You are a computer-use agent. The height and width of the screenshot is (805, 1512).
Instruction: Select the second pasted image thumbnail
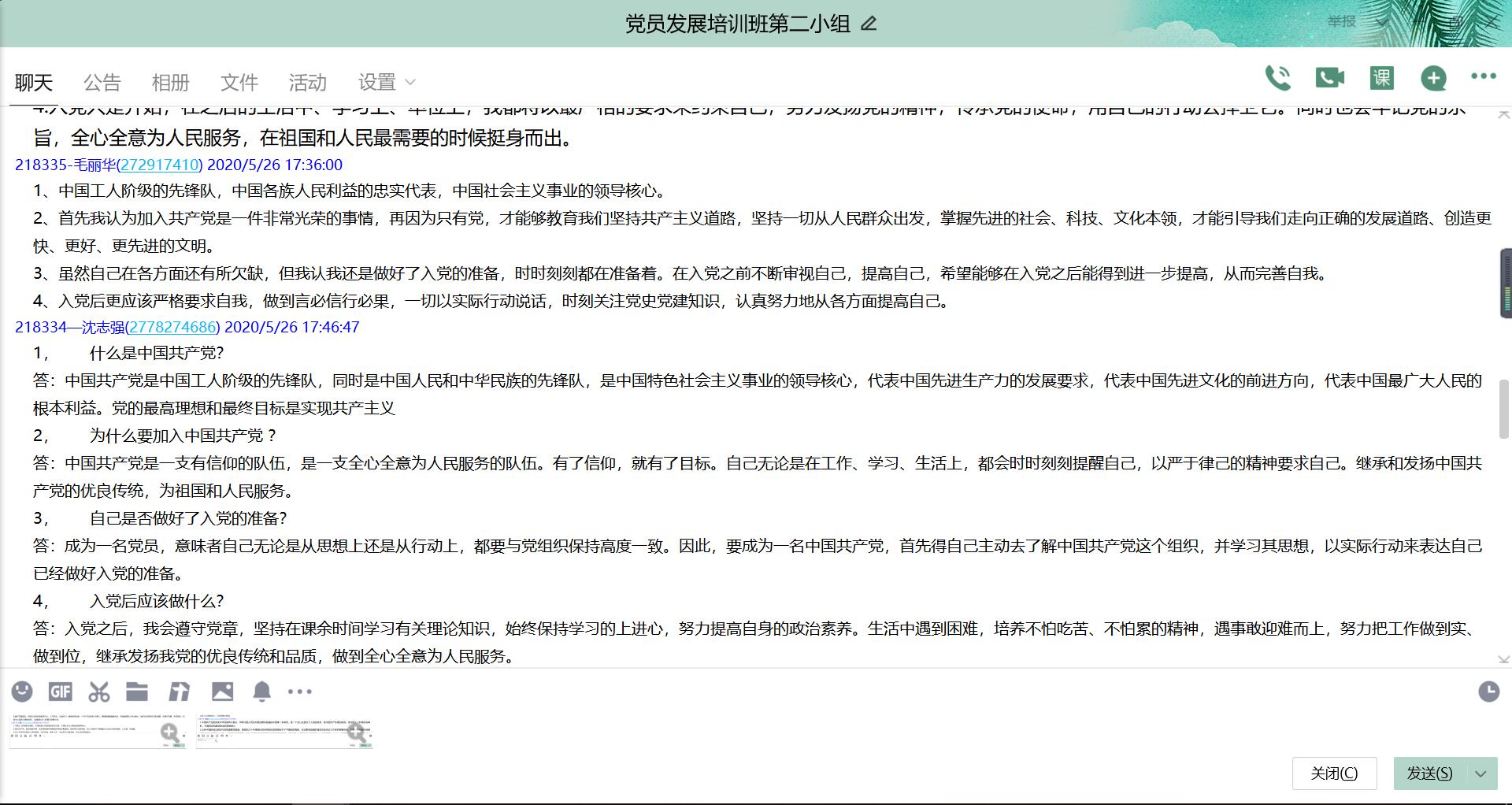tap(283, 733)
